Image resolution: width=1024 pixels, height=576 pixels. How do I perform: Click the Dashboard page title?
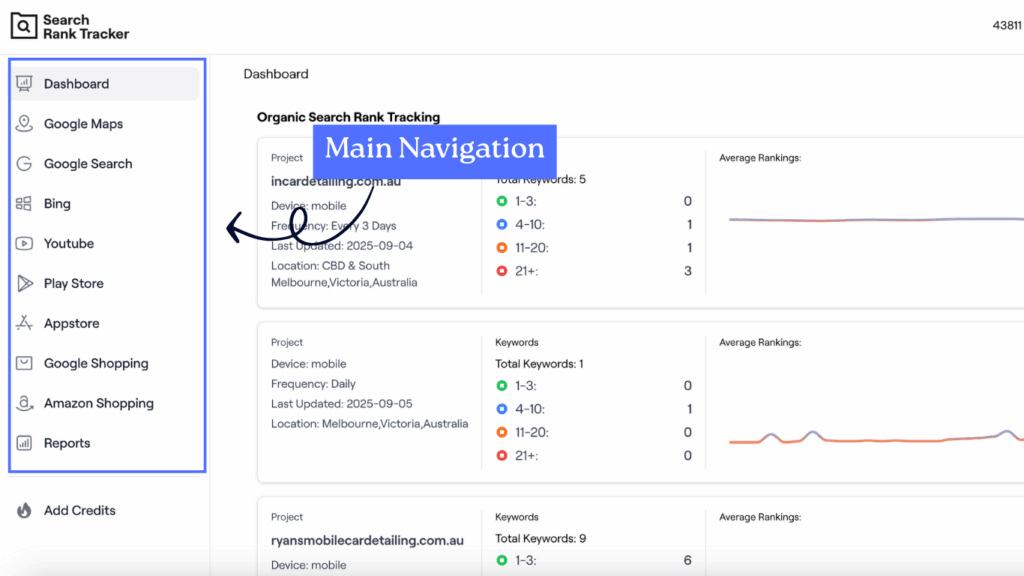click(276, 74)
